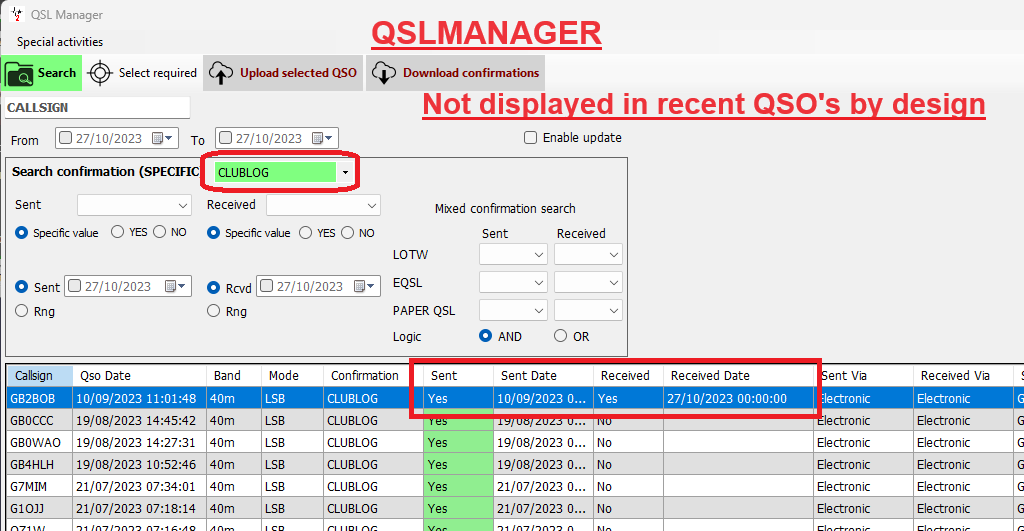This screenshot has height=531, width=1024.
Task: Sort by the Confirmation column header
Action: (x=373, y=376)
